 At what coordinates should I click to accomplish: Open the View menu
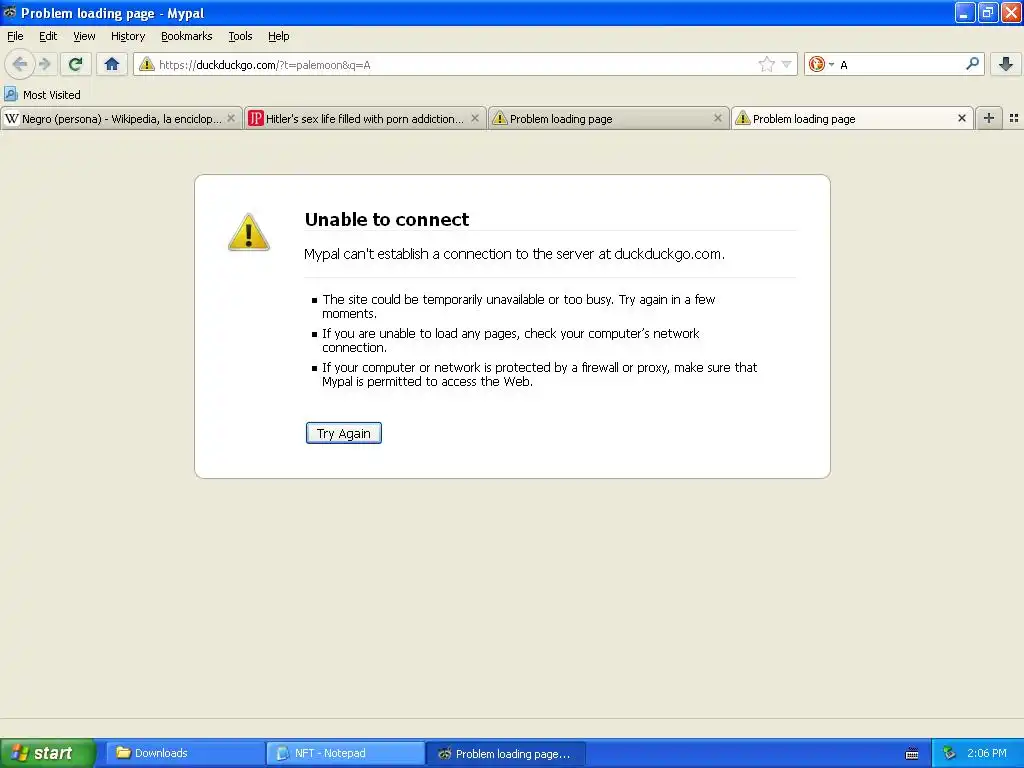coord(84,36)
